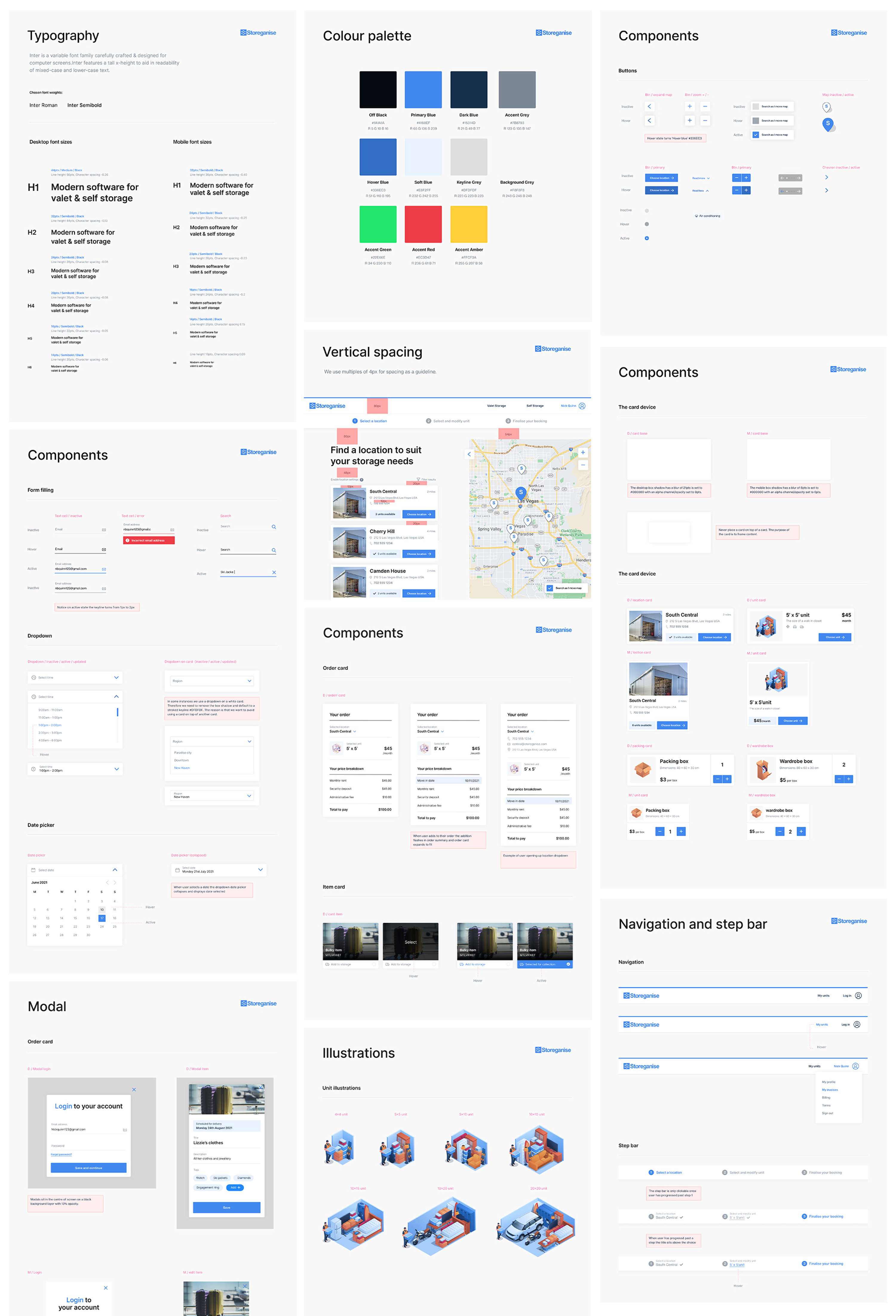Zoom in with the plus button on the Las Vegas map
Viewport: 896px width, 1316px height.
(x=583, y=452)
